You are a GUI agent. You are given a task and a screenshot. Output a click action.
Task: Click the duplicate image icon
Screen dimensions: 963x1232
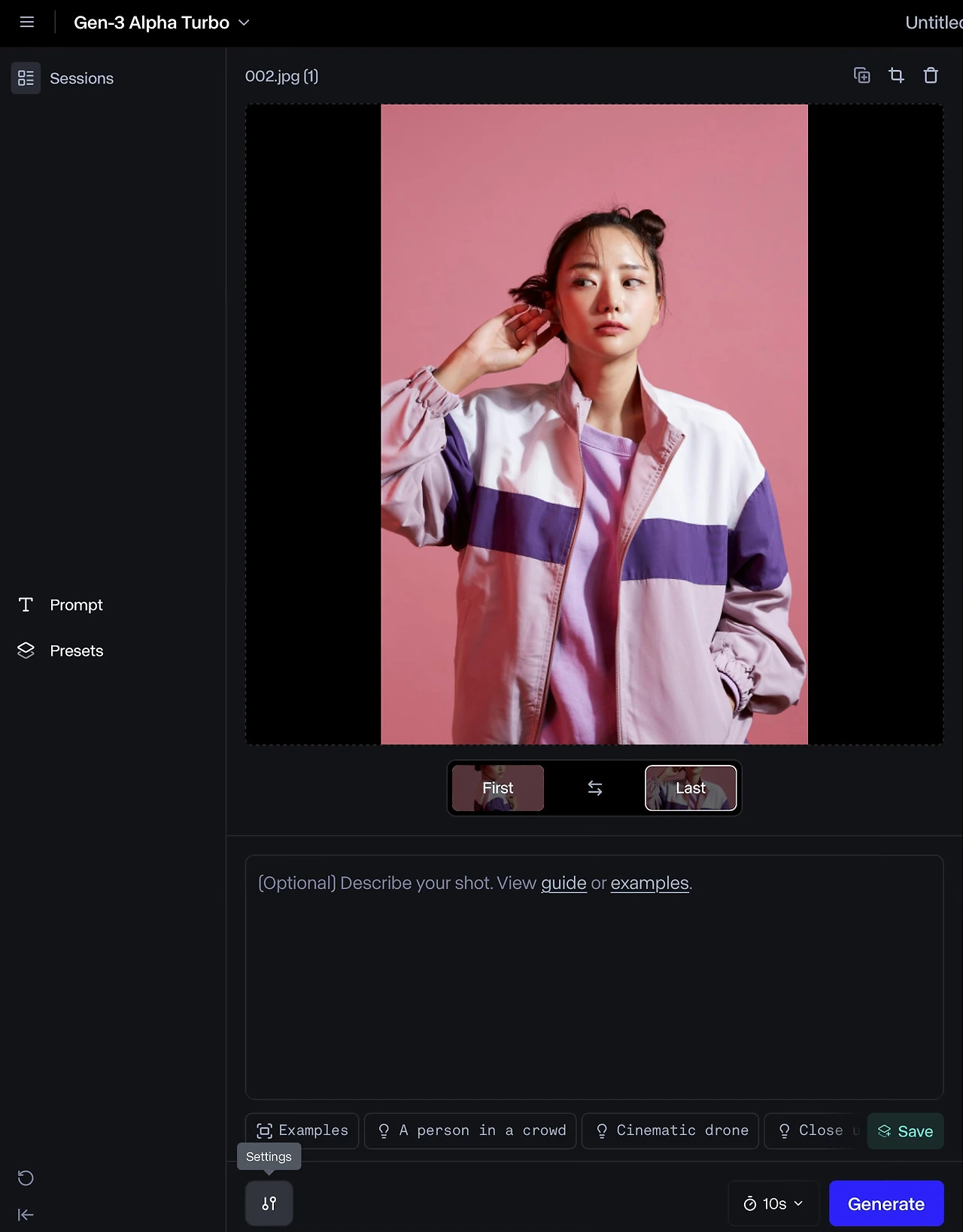point(862,75)
